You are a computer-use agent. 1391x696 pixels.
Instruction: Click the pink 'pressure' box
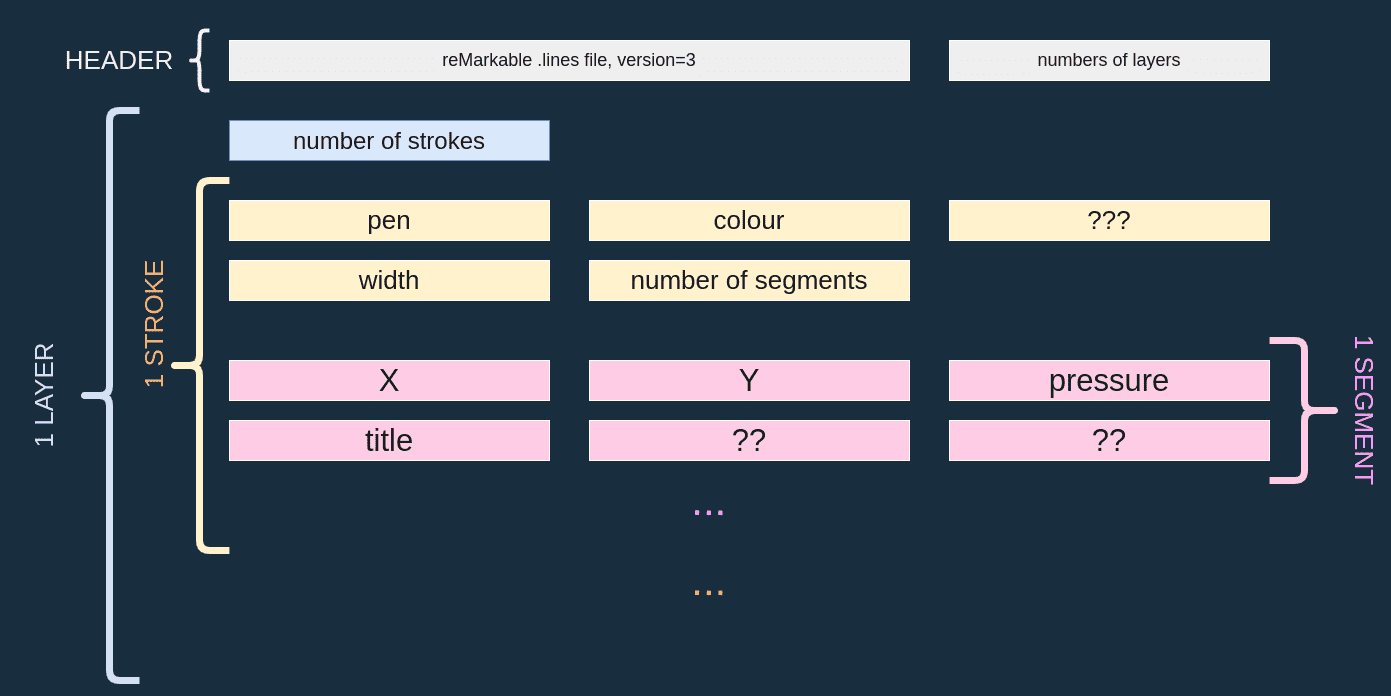[1109, 380]
